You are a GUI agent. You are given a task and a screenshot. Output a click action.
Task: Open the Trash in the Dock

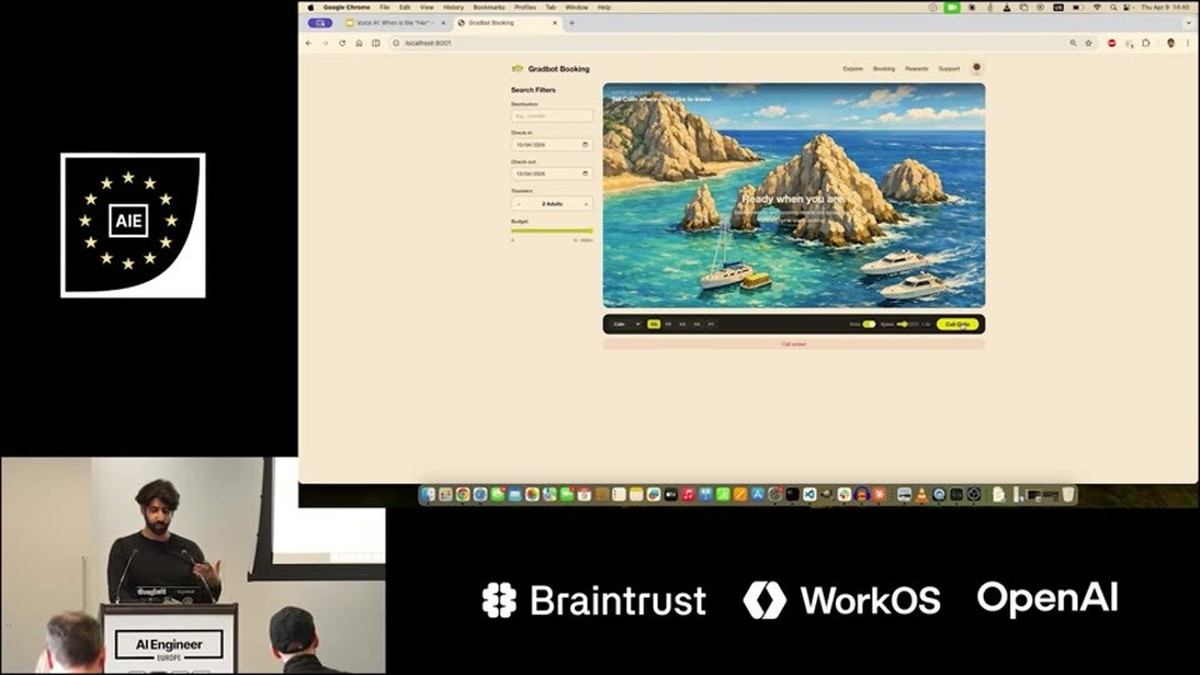[x=1069, y=494]
